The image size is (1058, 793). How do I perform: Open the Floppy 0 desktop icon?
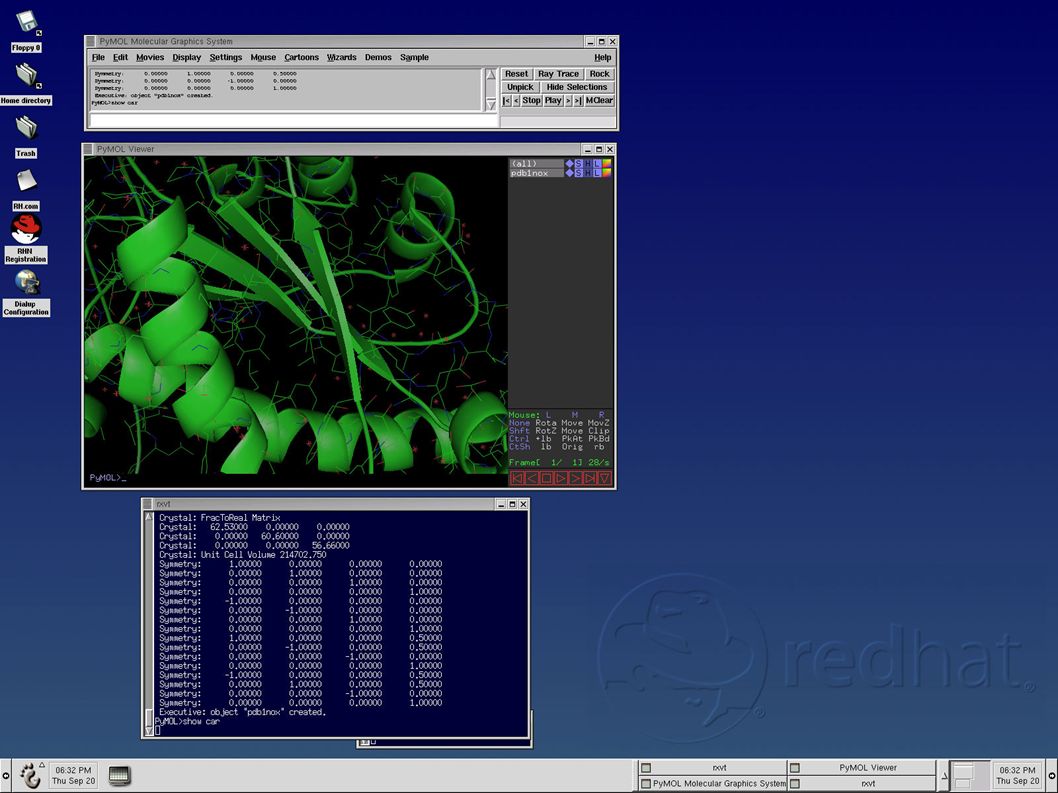(26, 30)
